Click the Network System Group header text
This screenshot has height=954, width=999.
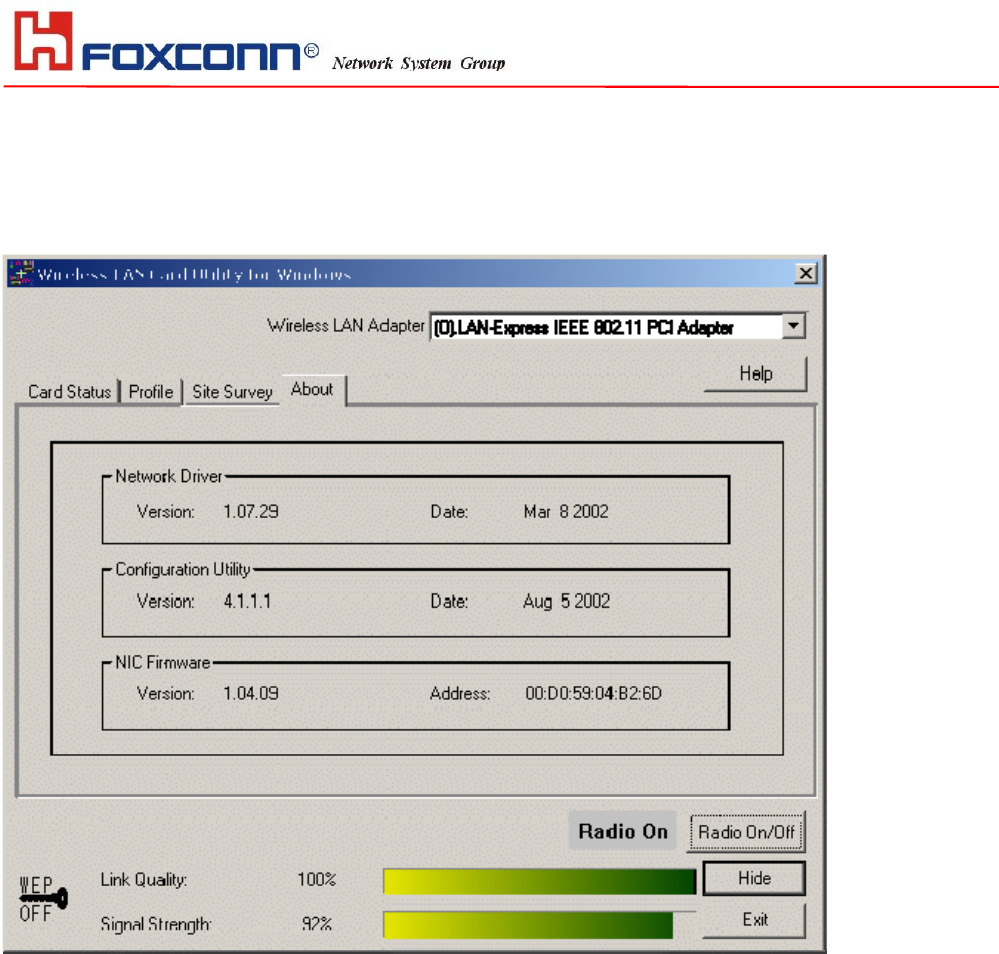pos(419,63)
